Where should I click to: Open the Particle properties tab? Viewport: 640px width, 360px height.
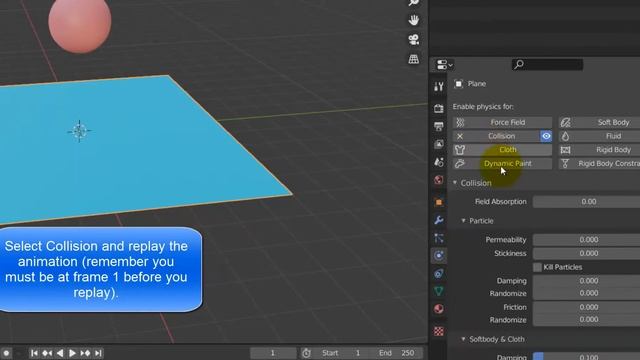(x=439, y=238)
